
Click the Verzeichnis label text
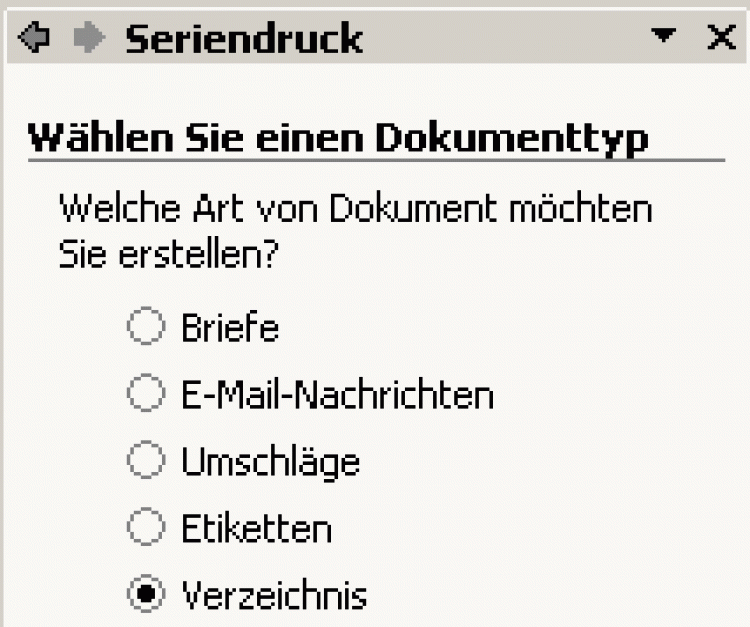point(273,596)
